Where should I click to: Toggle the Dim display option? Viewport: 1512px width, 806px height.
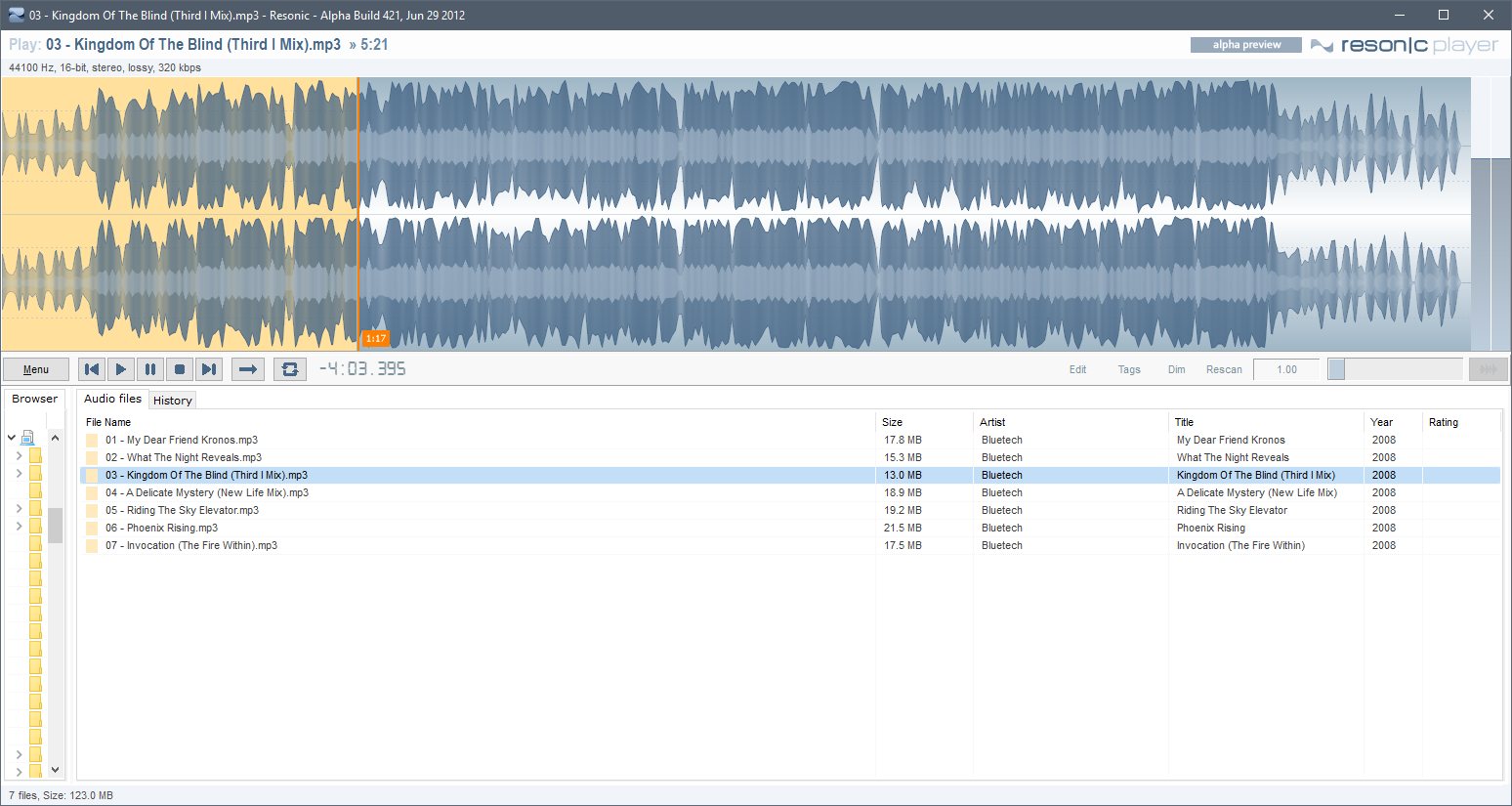pos(1176,369)
